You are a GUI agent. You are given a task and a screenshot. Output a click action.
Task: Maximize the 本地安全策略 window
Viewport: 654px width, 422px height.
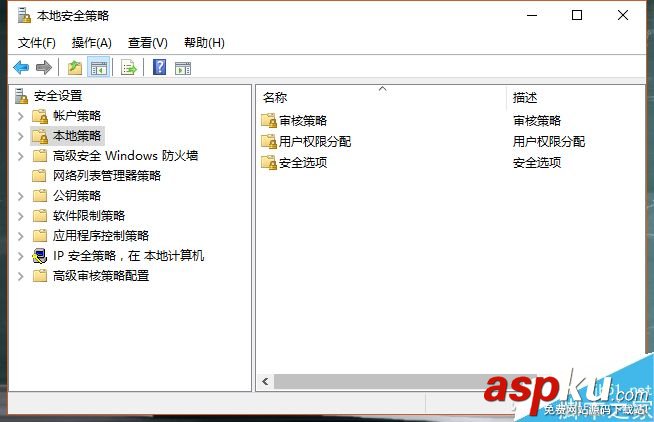point(577,15)
